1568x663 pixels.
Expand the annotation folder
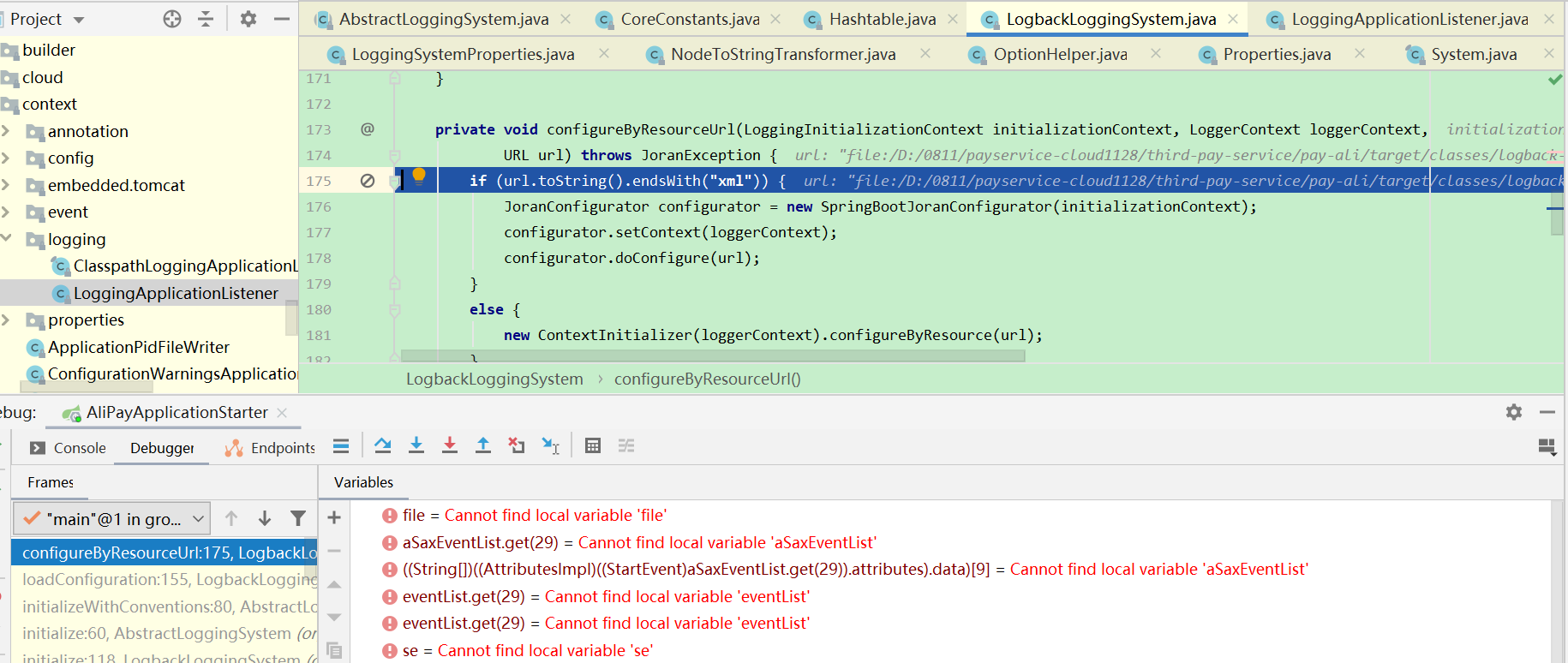point(6,131)
